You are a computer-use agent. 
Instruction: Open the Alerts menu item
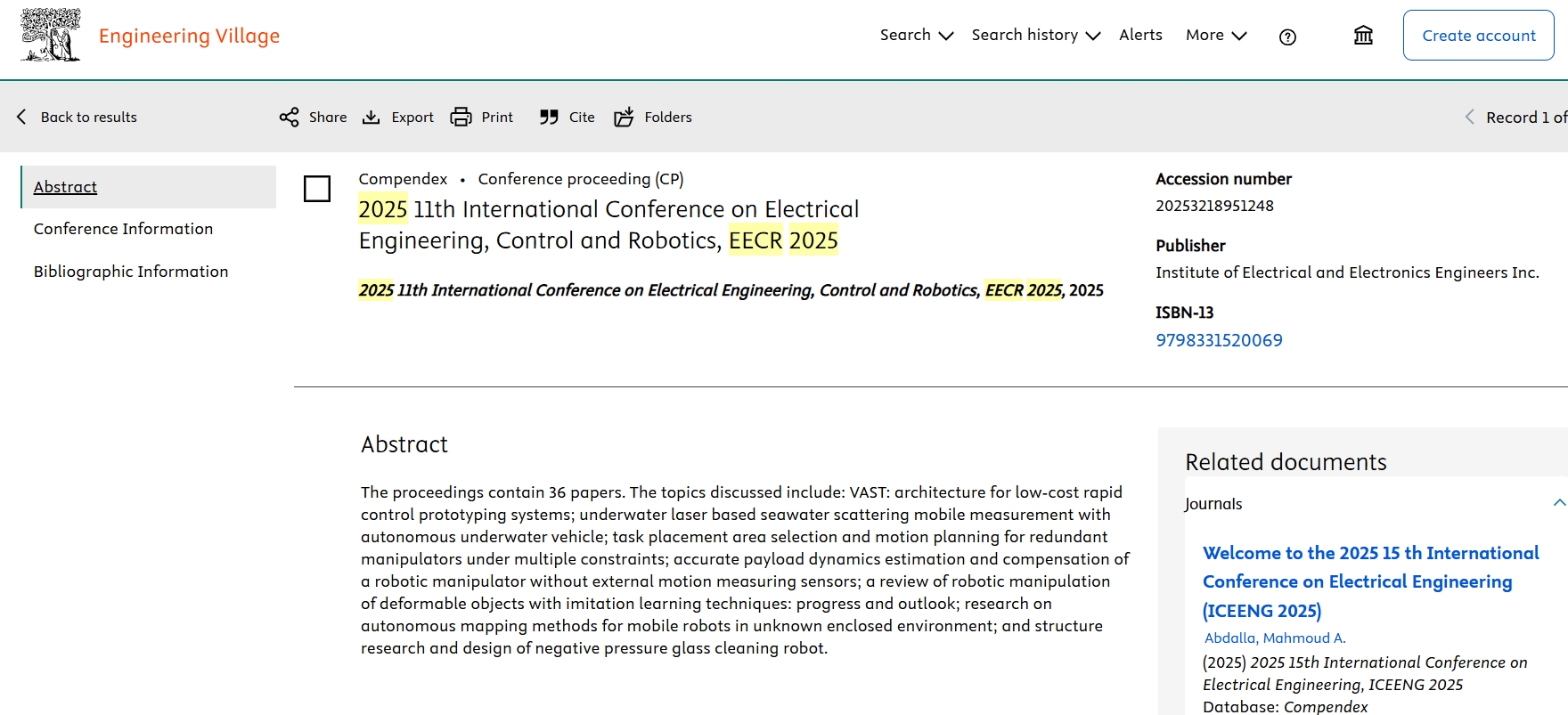click(1140, 35)
